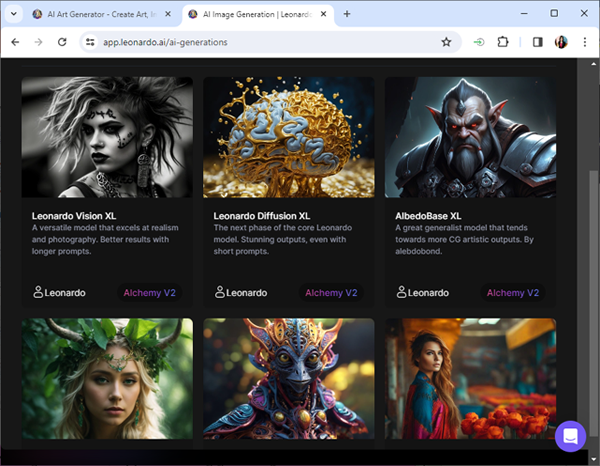
Task: Open the woman in flower market thumbnail
Action: pyautogui.click(x=470, y=379)
